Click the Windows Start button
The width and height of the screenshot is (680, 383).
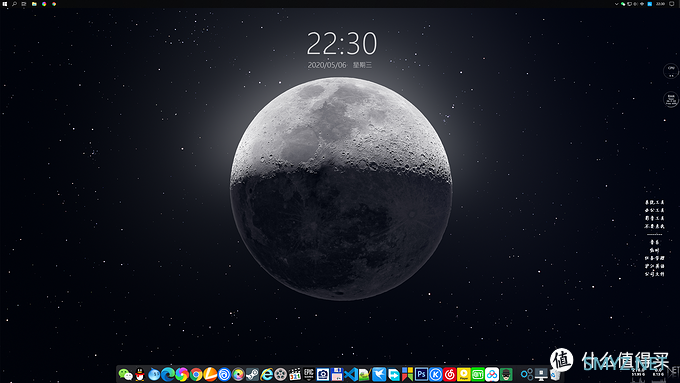point(5,4)
